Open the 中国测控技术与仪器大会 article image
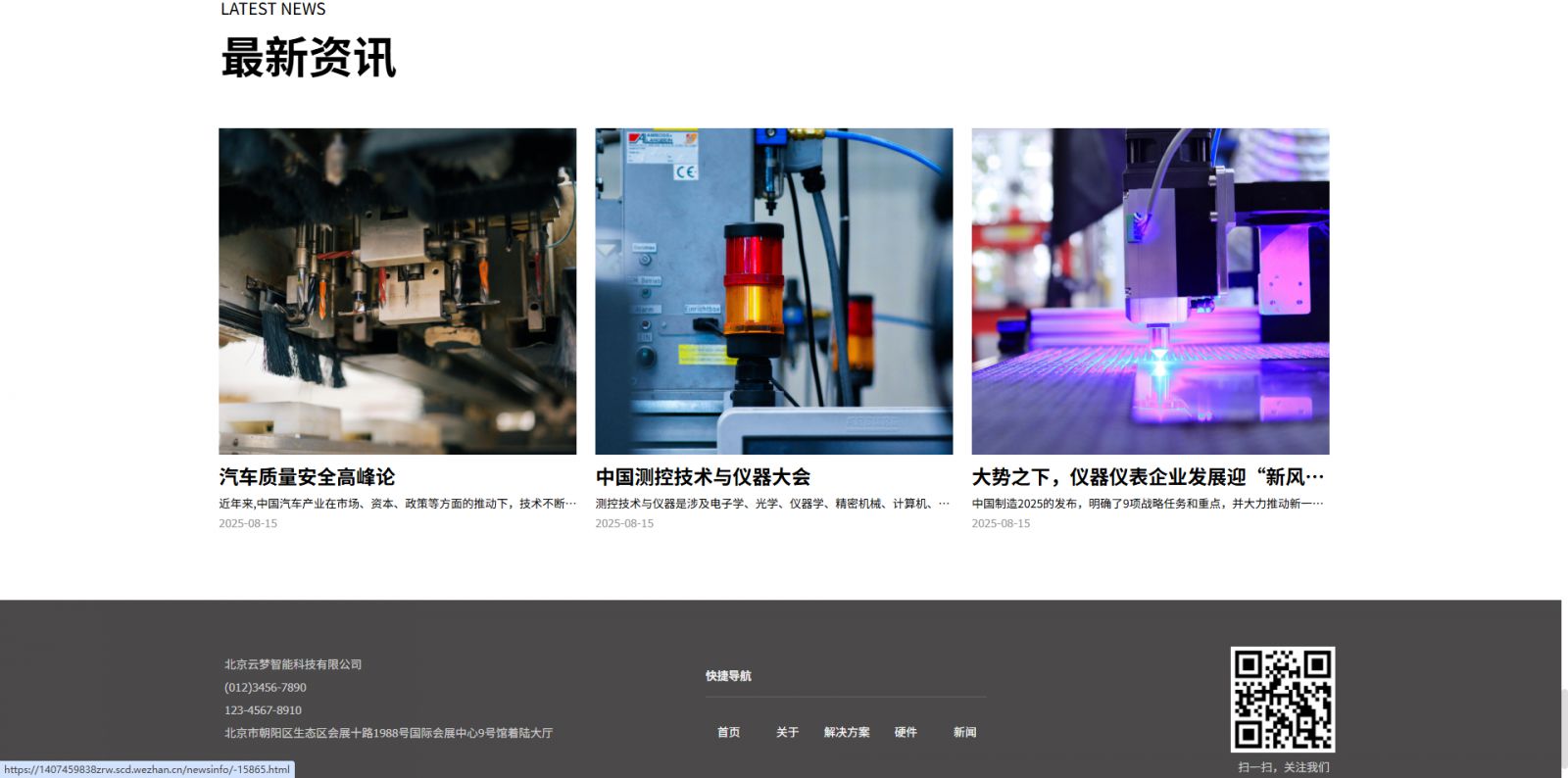 tap(773, 291)
